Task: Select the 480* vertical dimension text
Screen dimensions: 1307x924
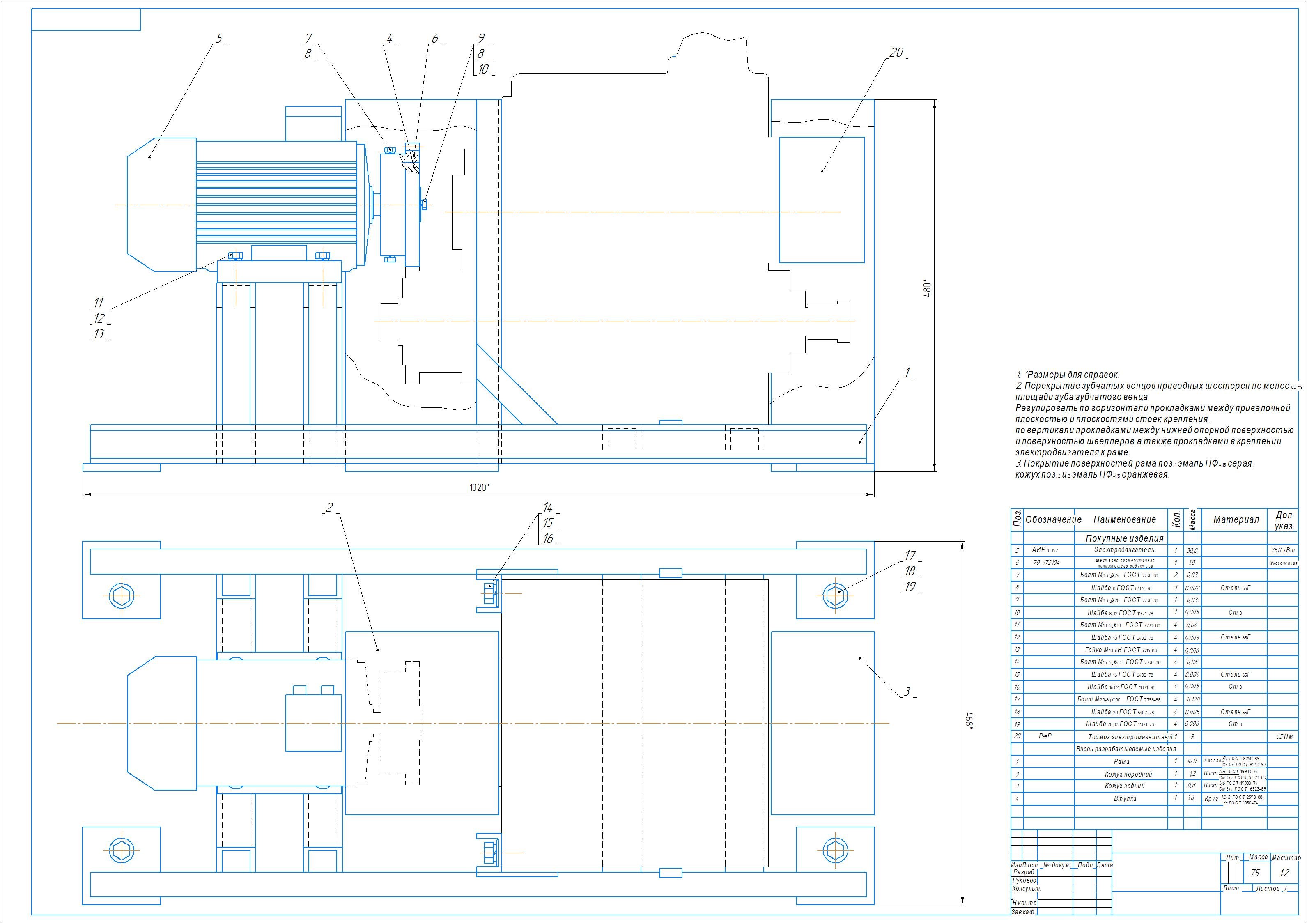Action: (x=927, y=288)
